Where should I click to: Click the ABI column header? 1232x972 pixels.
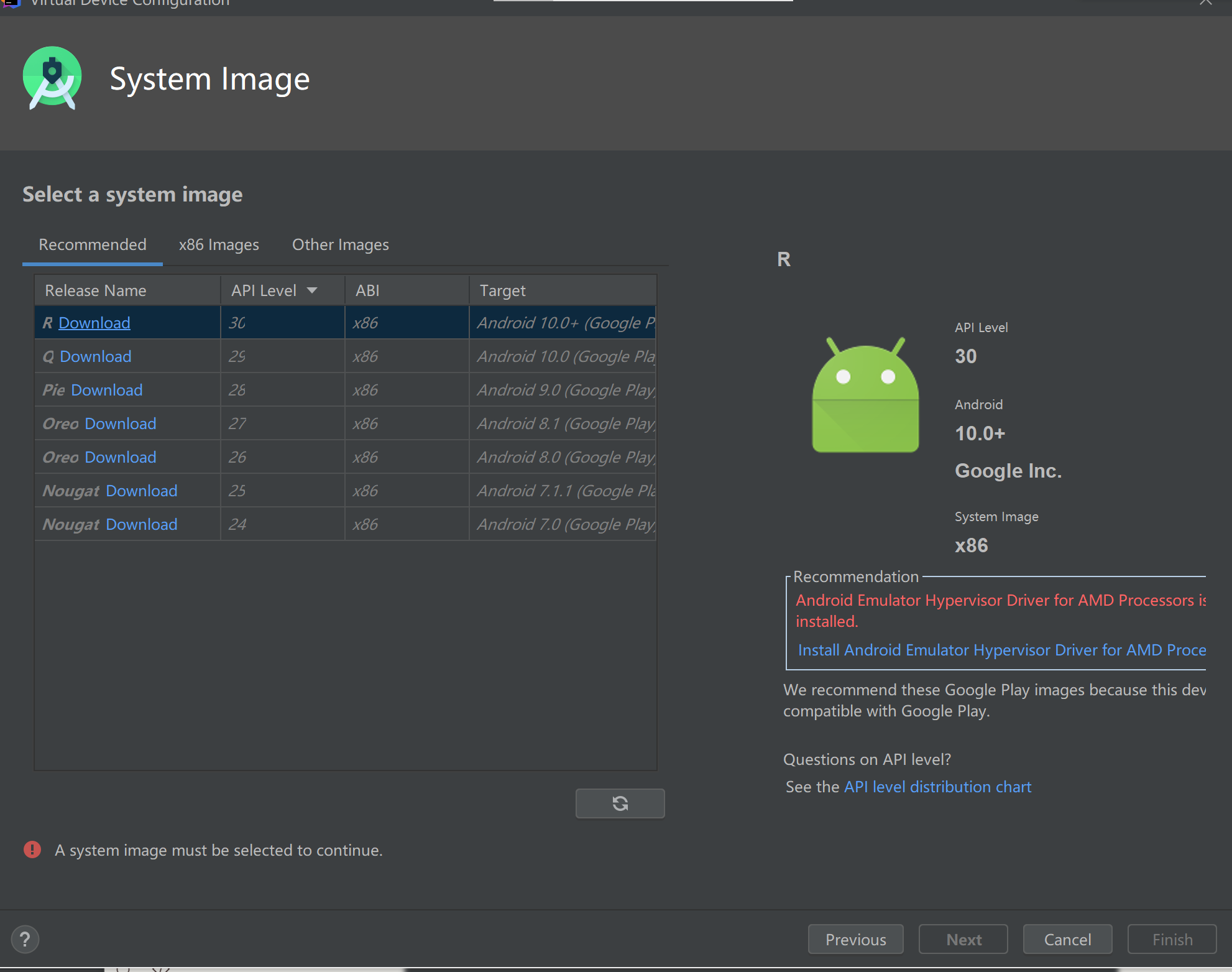(x=407, y=290)
